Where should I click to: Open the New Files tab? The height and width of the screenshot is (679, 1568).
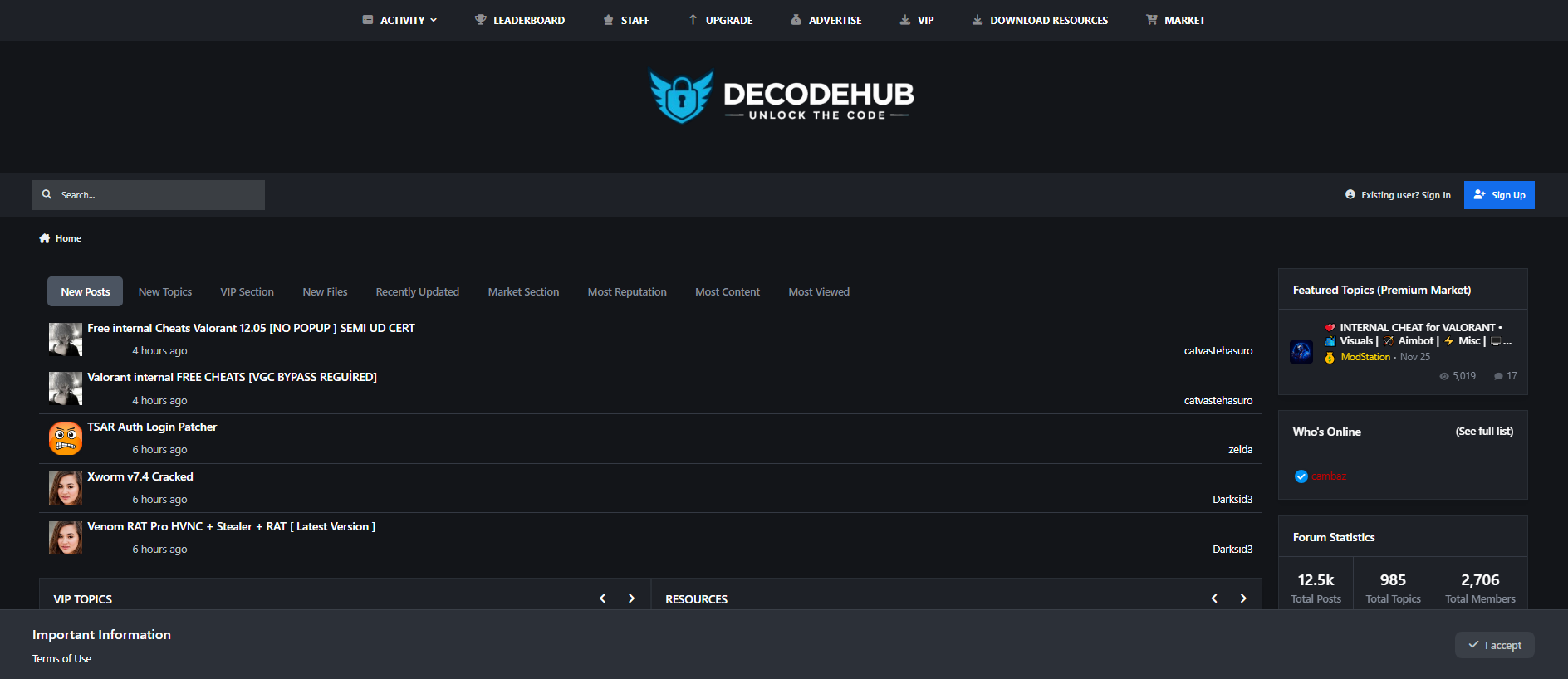pos(325,291)
